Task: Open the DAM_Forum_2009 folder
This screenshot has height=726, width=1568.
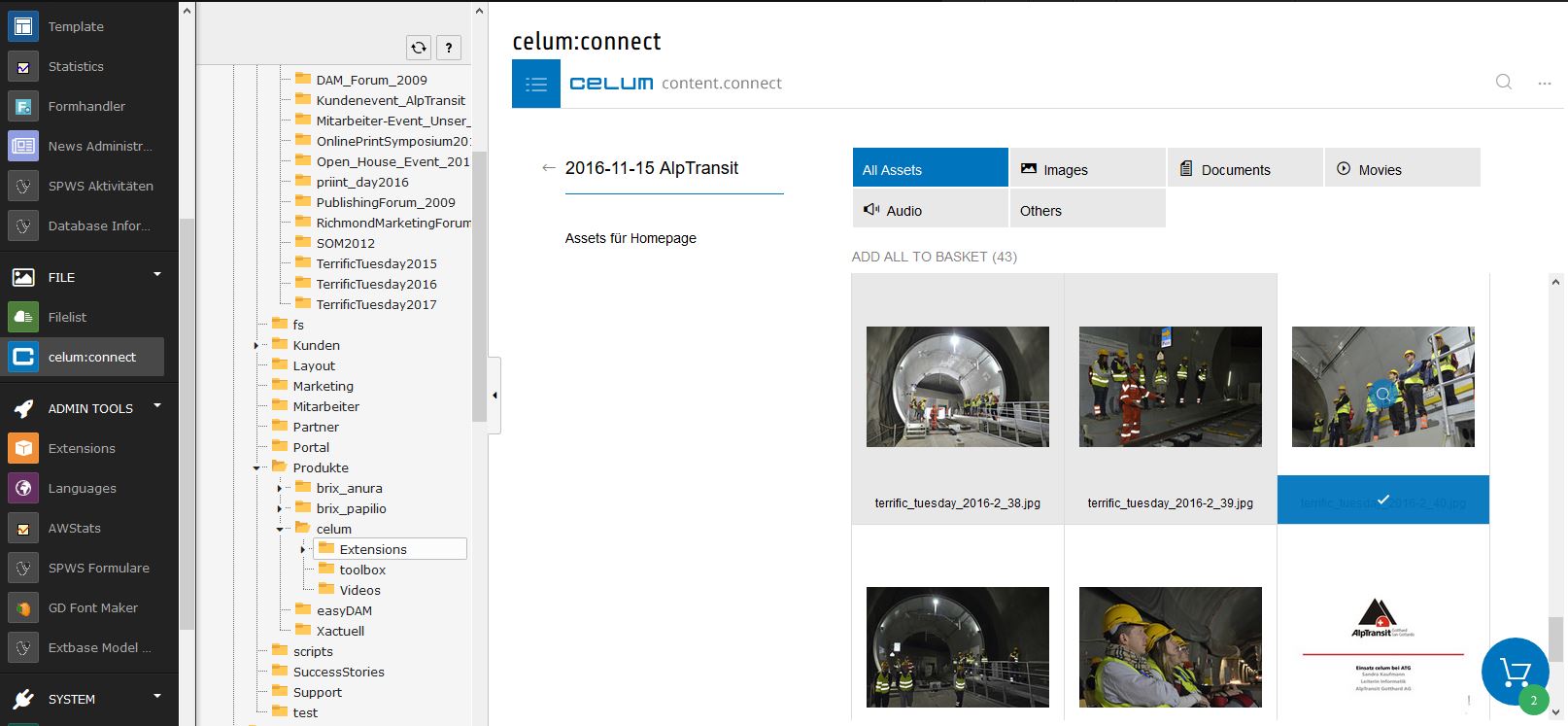Action: click(371, 80)
